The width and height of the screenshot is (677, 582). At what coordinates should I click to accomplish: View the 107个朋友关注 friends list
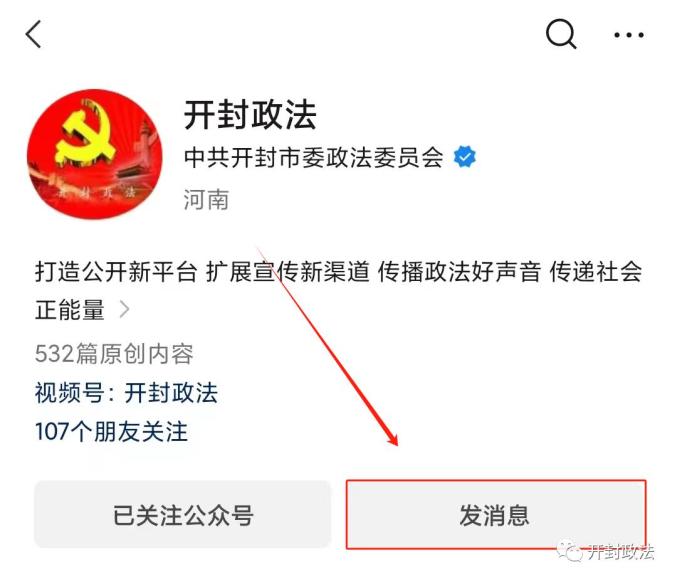(x=111, y=431)
